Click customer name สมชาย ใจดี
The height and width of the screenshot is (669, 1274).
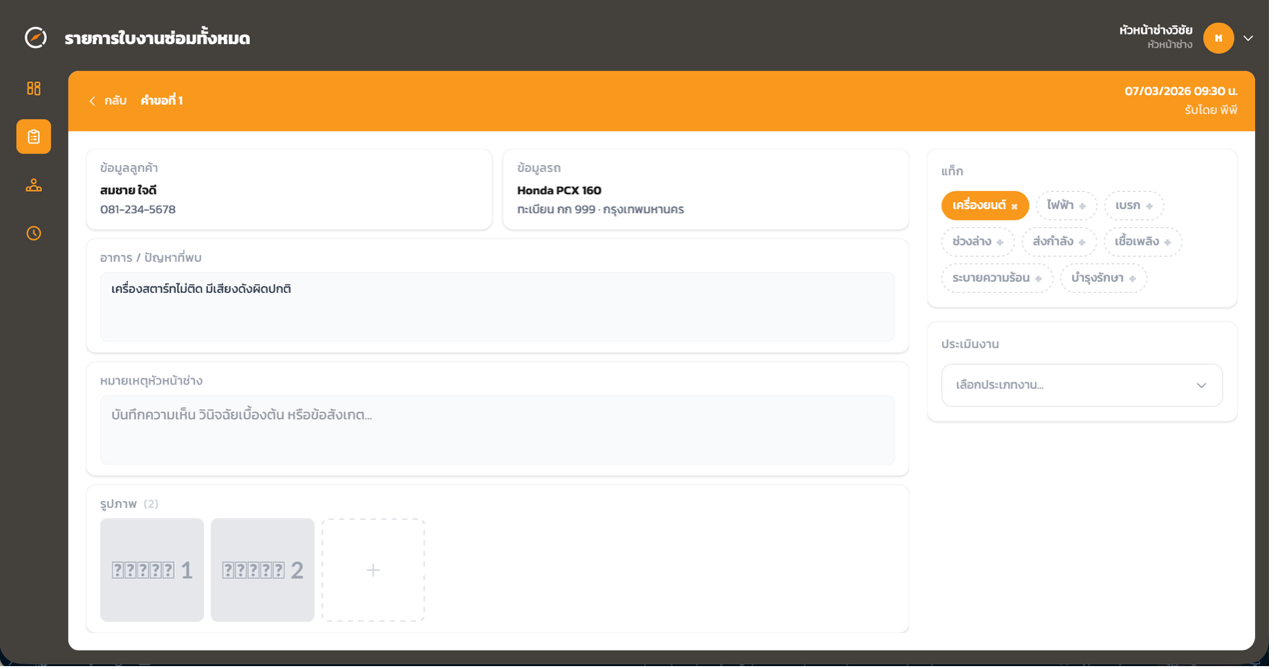[129, 191]
